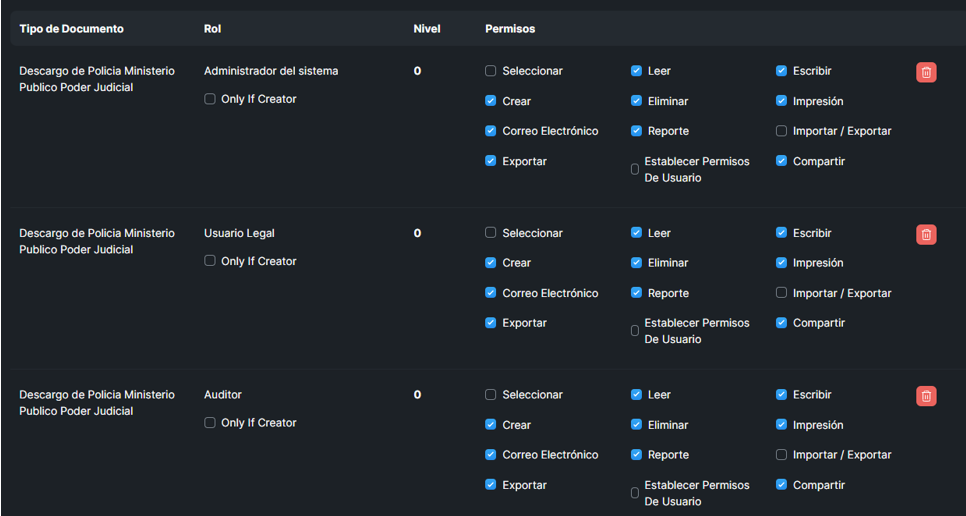Click the red trash icon for Usuario Legal
This screenshot has height=516, width=966.
[x=926, y=234]
